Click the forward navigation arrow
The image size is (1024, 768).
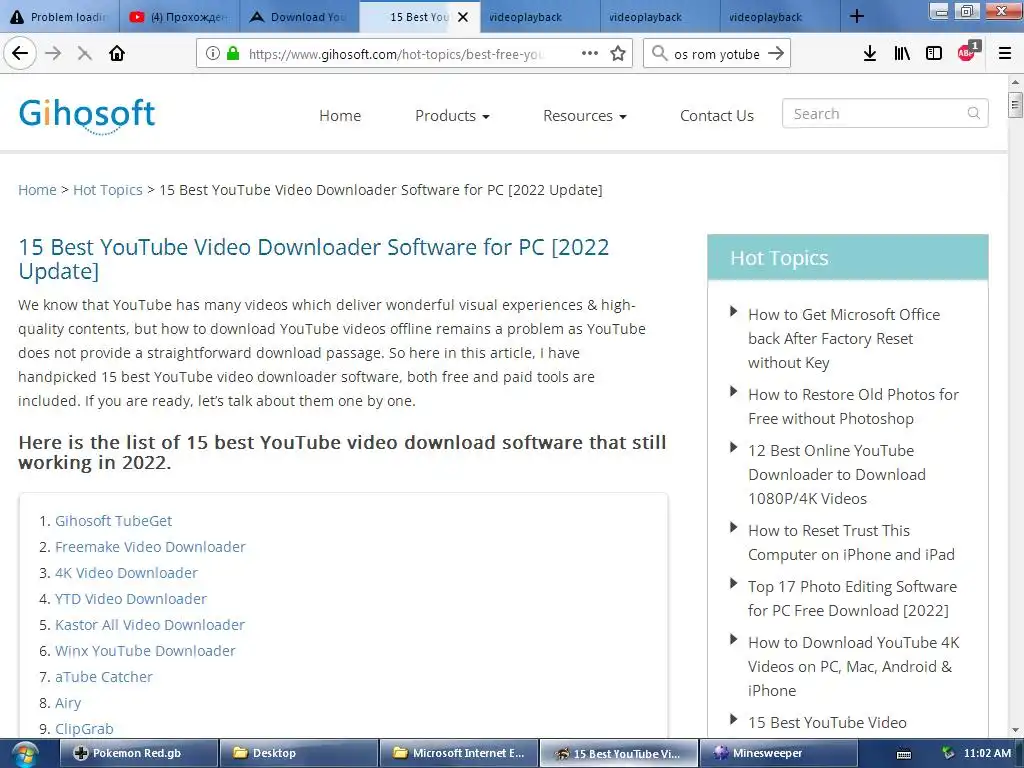click(53, 53)
